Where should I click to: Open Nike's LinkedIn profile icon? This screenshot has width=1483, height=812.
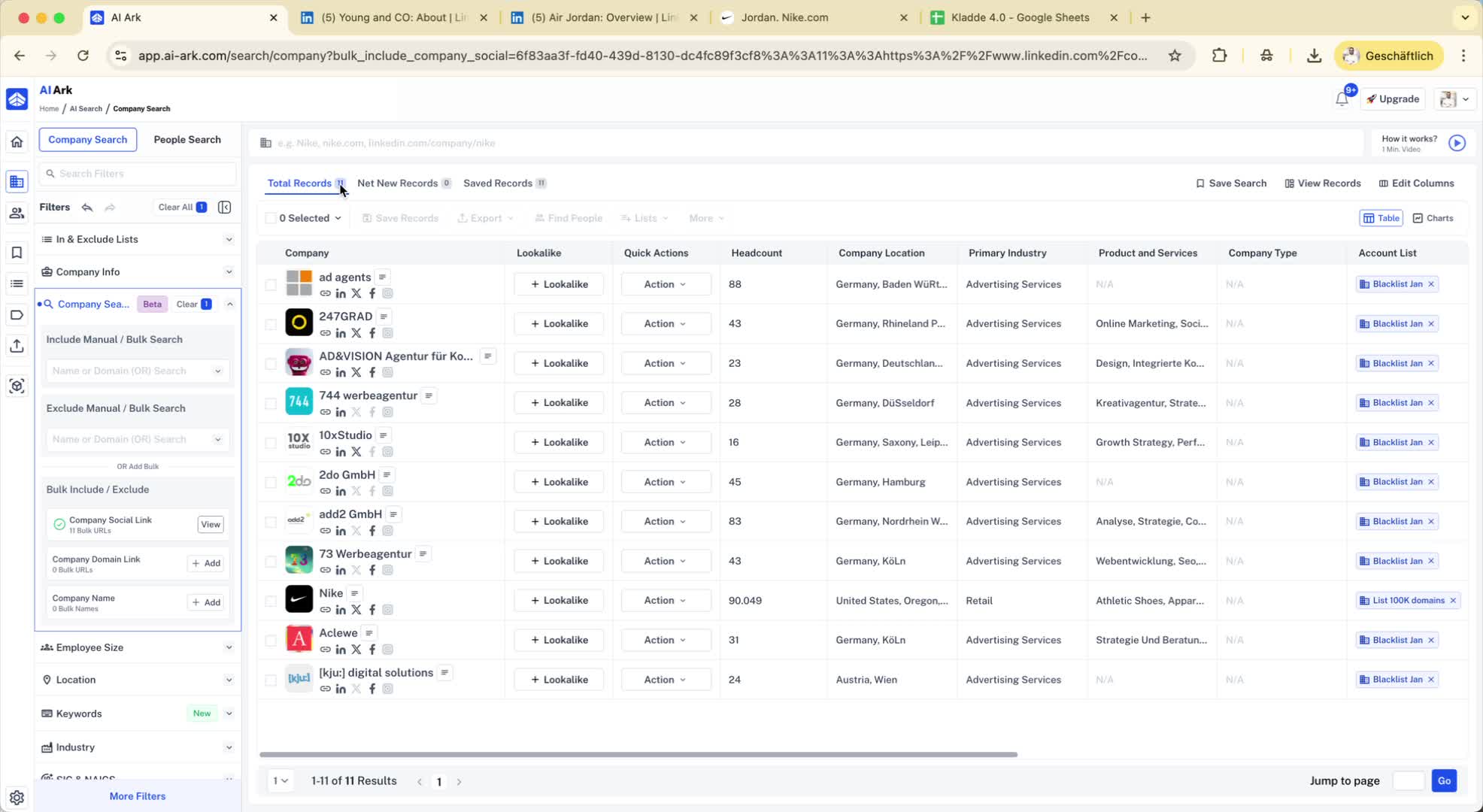tap(341, 610)
